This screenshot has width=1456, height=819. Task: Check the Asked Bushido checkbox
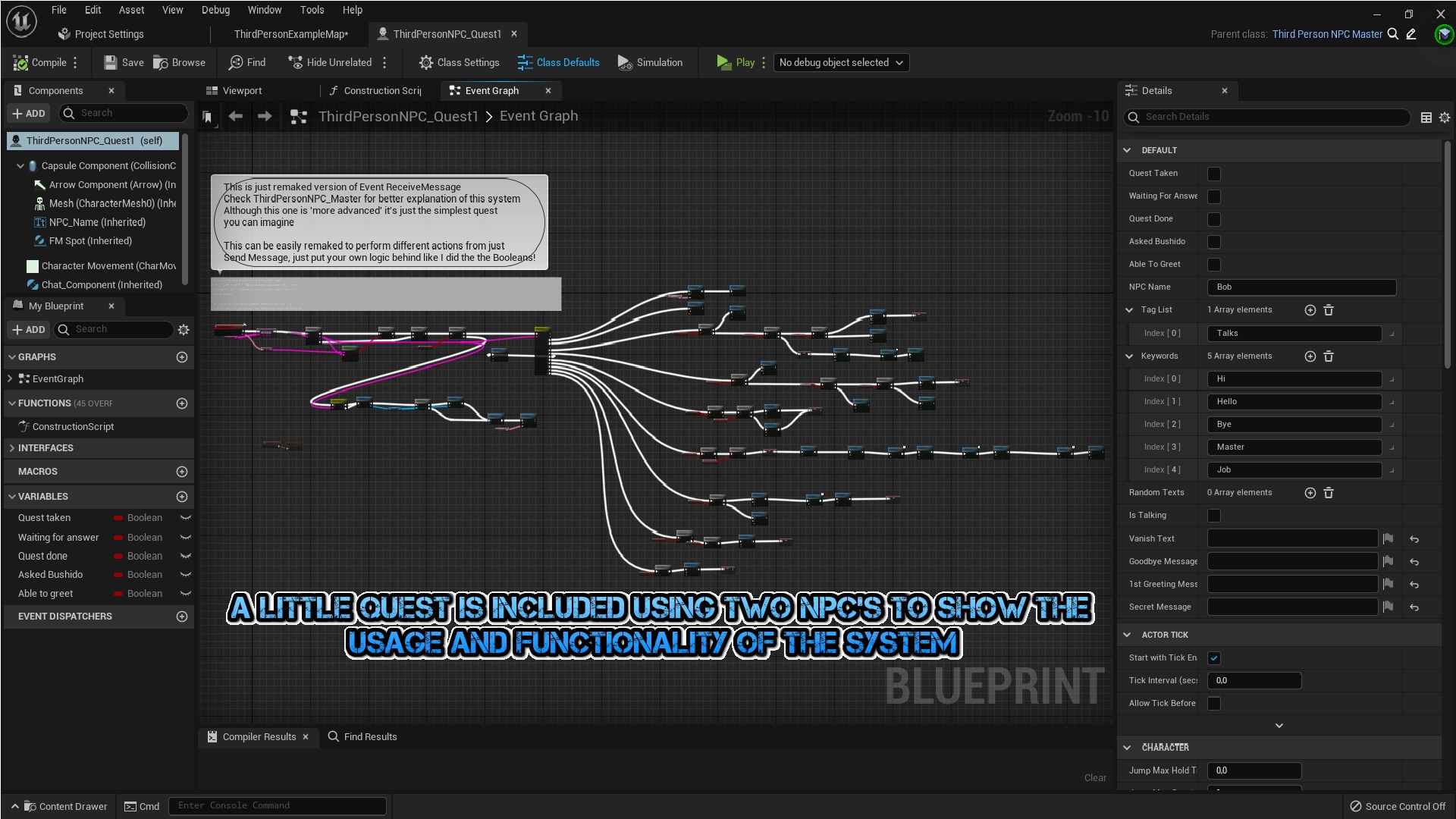(1214, 241)
